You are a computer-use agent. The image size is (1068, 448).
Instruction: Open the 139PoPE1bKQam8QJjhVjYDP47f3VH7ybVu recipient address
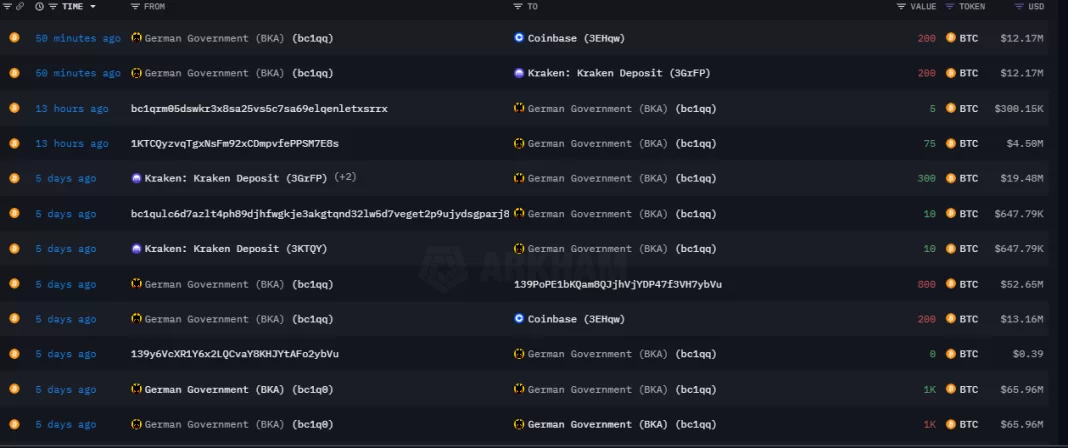pyautogui.click(x=617, y=284)
